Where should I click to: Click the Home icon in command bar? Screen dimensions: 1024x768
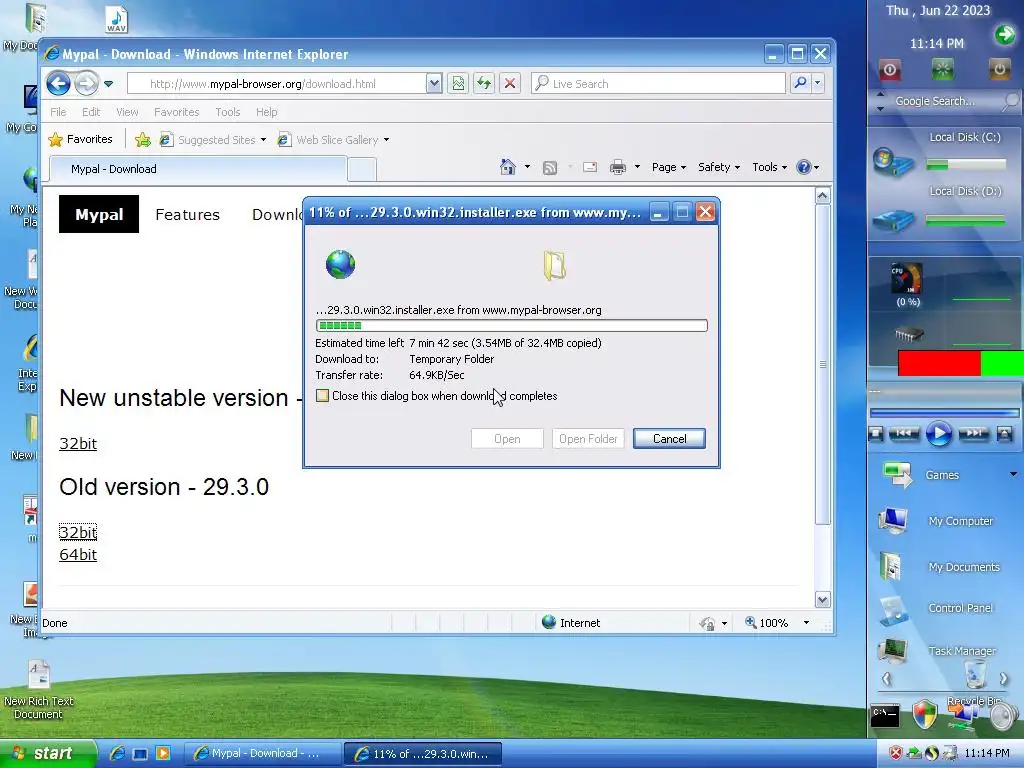[x=507, y=167]
